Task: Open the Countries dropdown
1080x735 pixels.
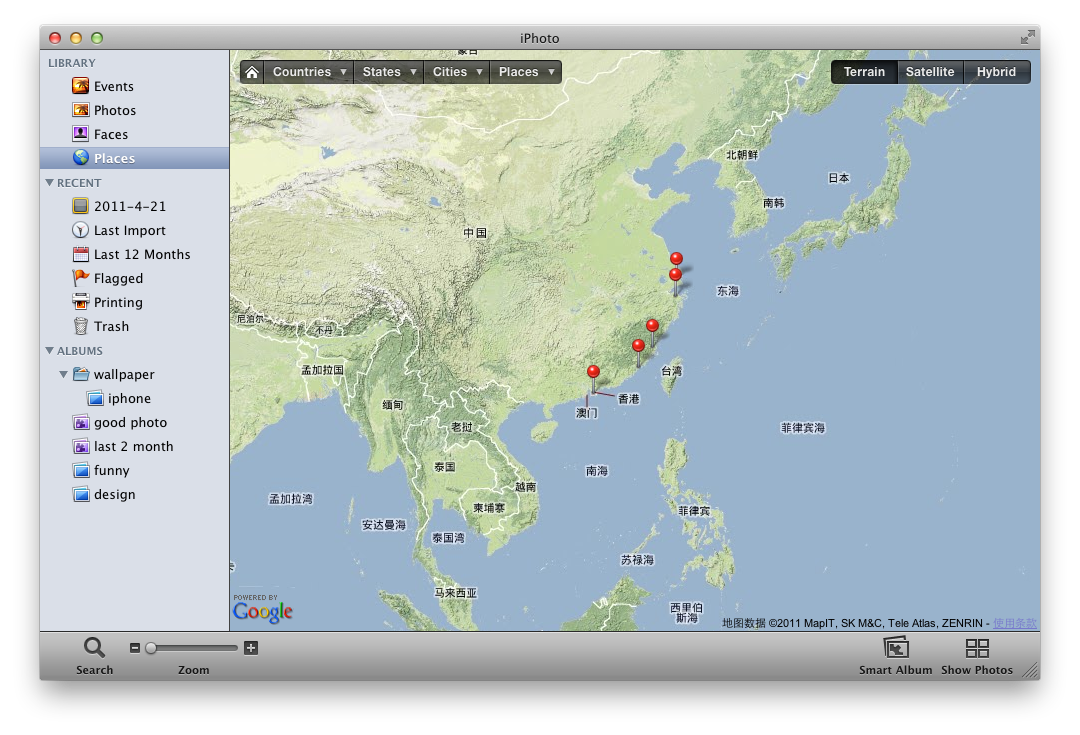Action: tap(309, 72)
